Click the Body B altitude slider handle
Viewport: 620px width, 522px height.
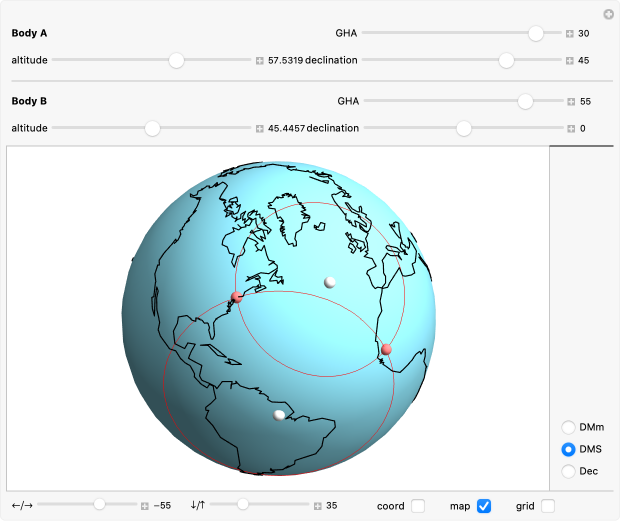coord(152,128)
